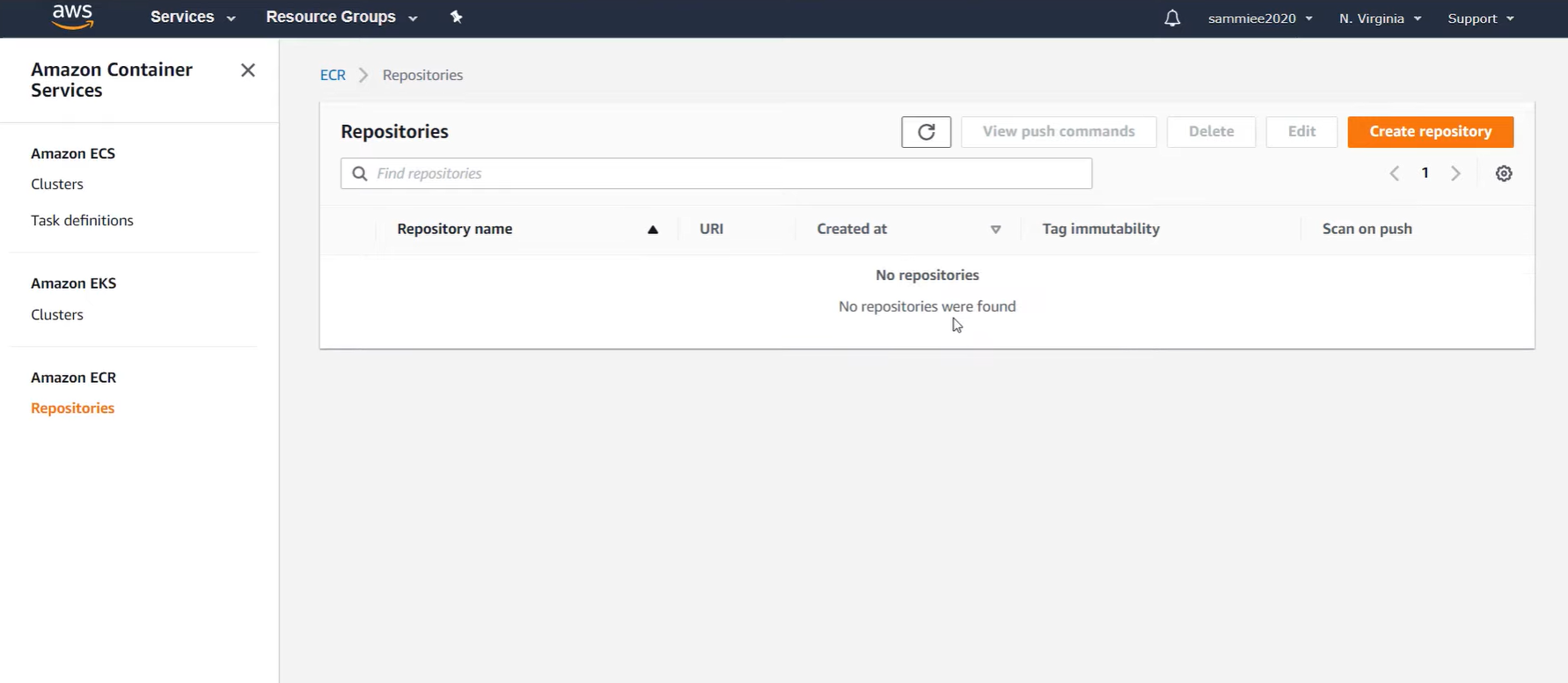Select page number 1
This screenshot has height=683, width=1568.
(1425, 173)
